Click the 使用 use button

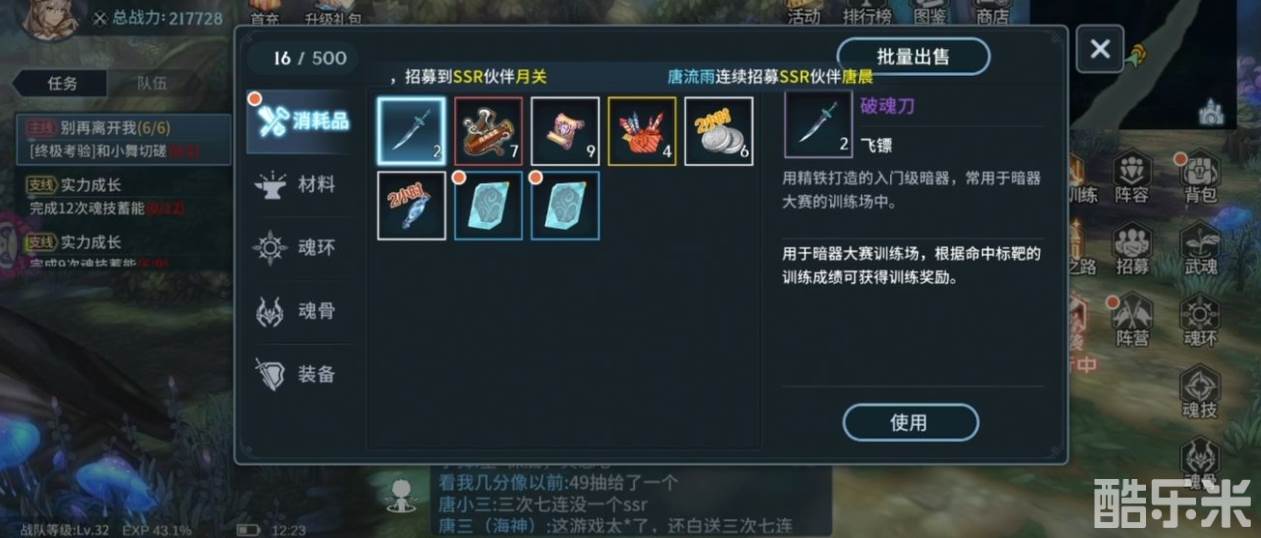point(909,422)
